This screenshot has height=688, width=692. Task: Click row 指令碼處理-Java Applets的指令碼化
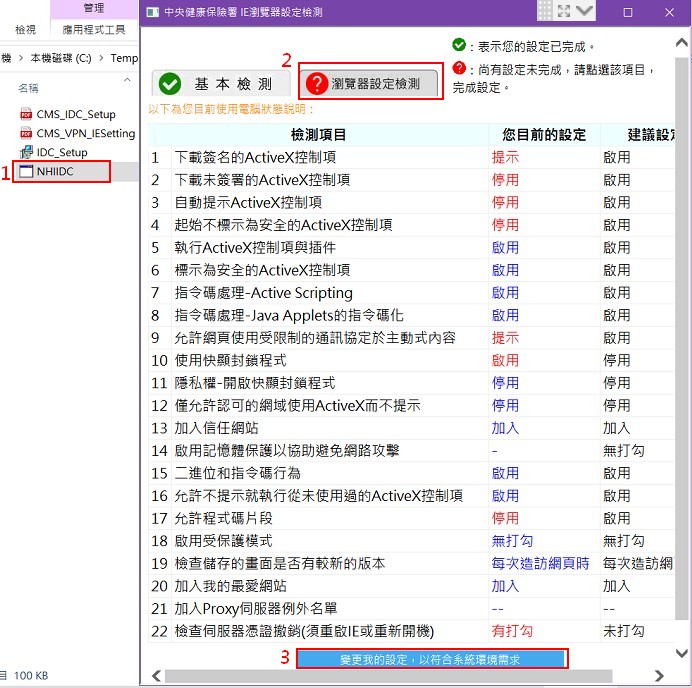pos(411,315)
